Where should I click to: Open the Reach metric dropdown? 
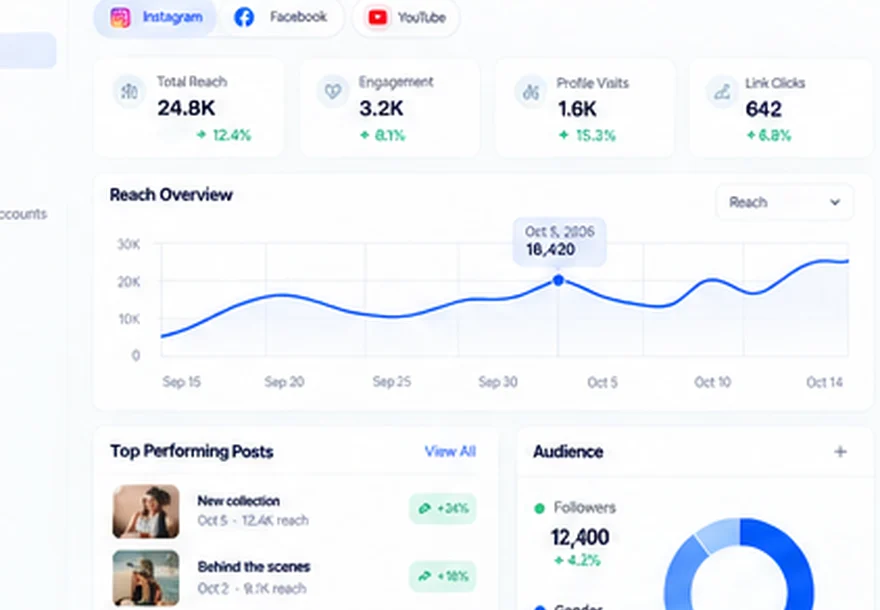pos(785,202)
